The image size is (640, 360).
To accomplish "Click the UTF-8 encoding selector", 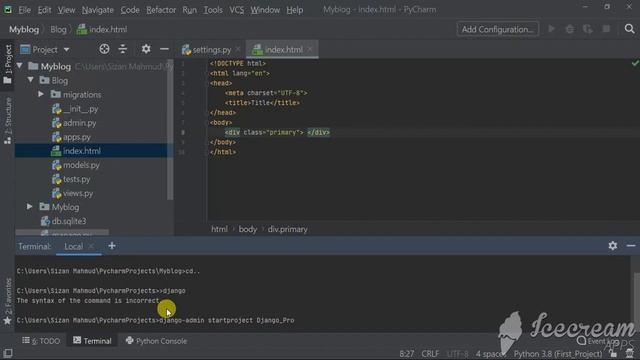I will 458,353.
